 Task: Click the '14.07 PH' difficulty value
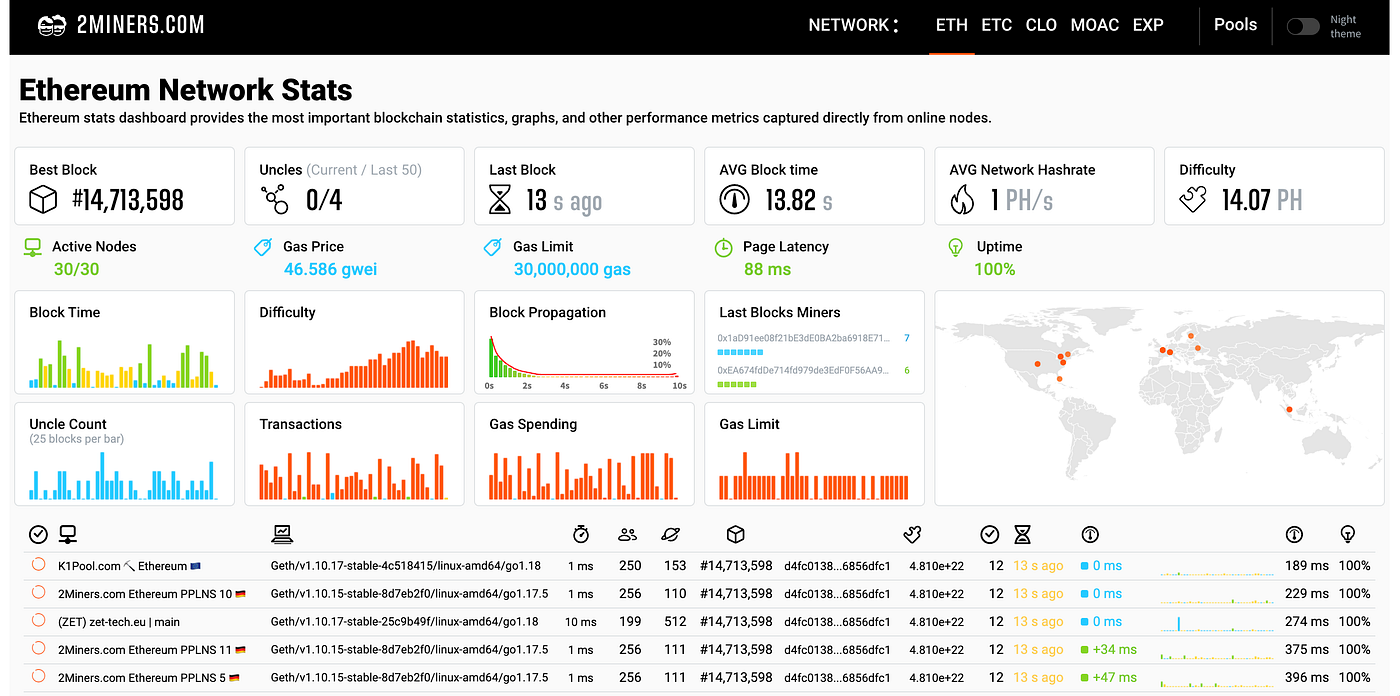[x=1262, y=200]
